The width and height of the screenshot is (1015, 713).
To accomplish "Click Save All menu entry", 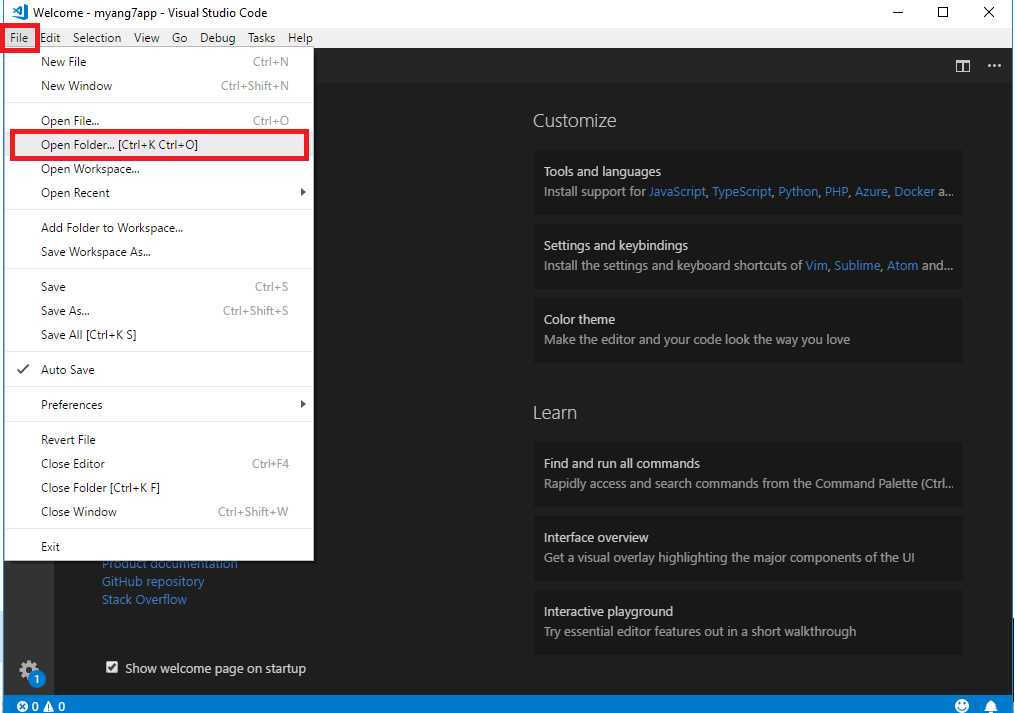I will tap(159, 334).
